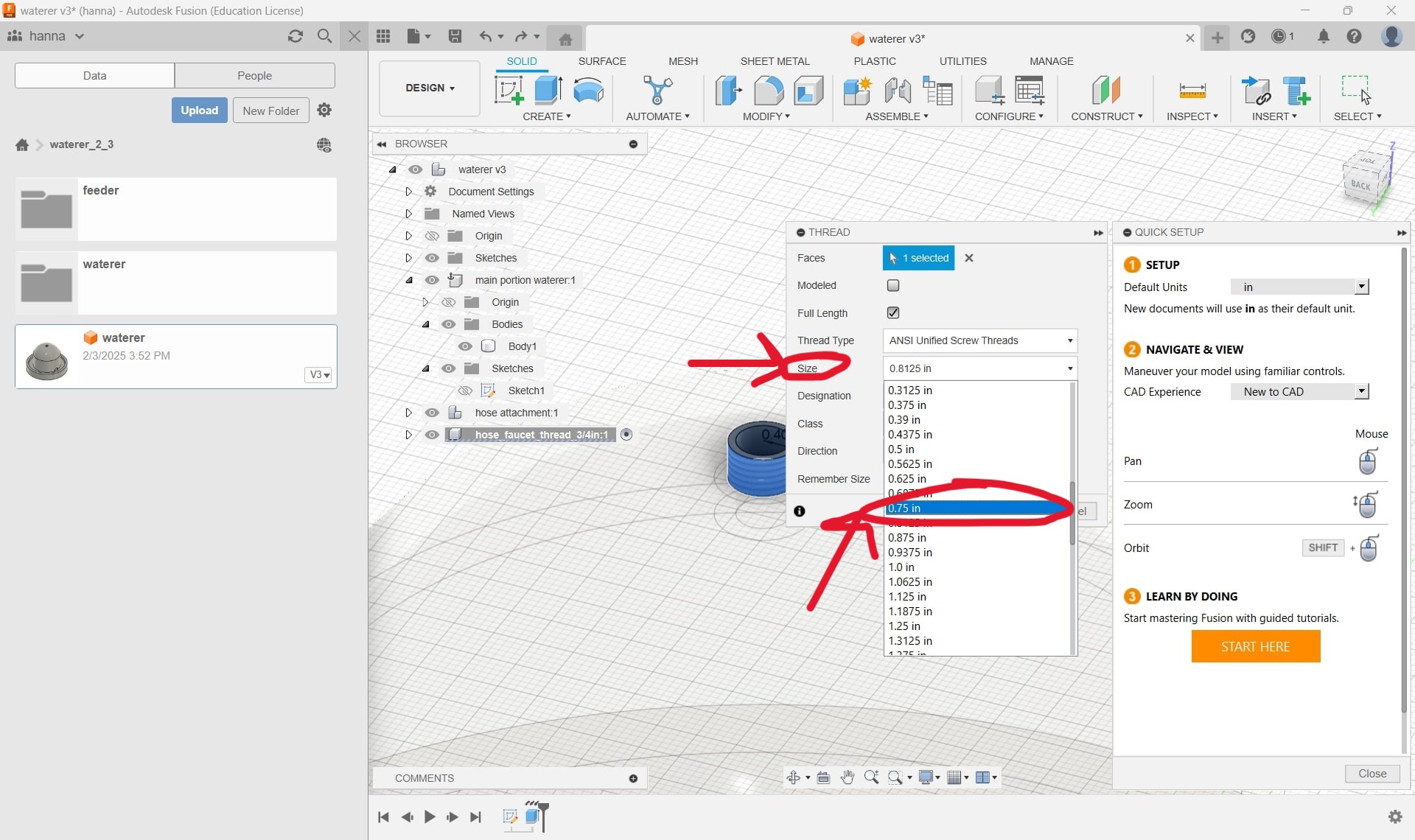The image size is (1415, 840).
Task: Click the Solid tab in toolbar
Action: pyautogui.click(x=521, y=61)
